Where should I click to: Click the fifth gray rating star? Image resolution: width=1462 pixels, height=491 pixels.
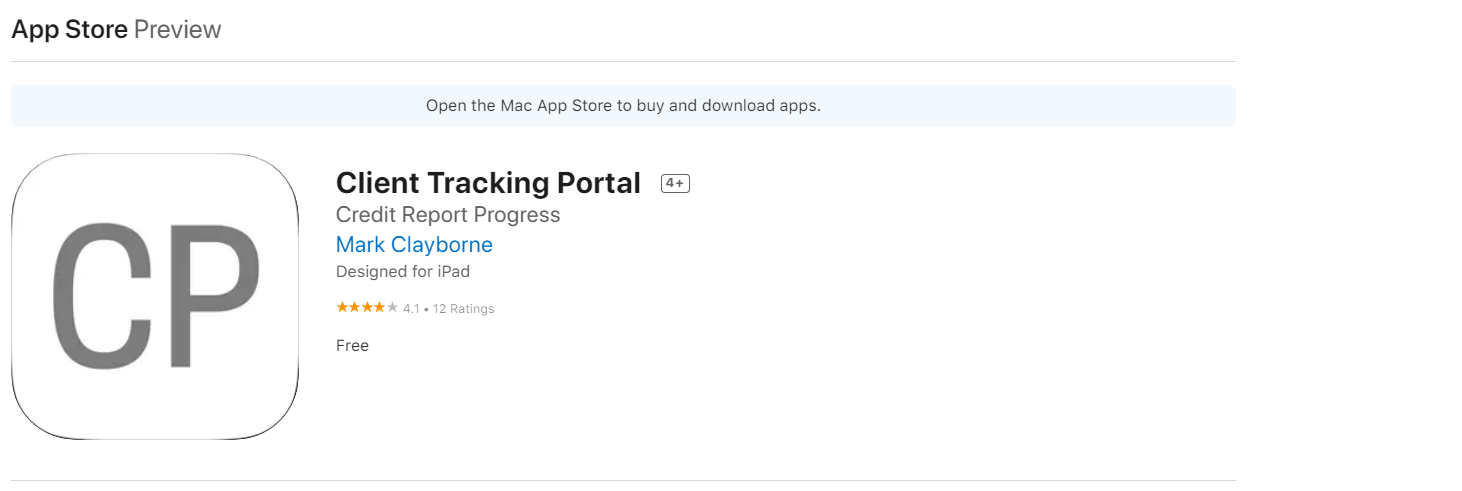(392, 308)
